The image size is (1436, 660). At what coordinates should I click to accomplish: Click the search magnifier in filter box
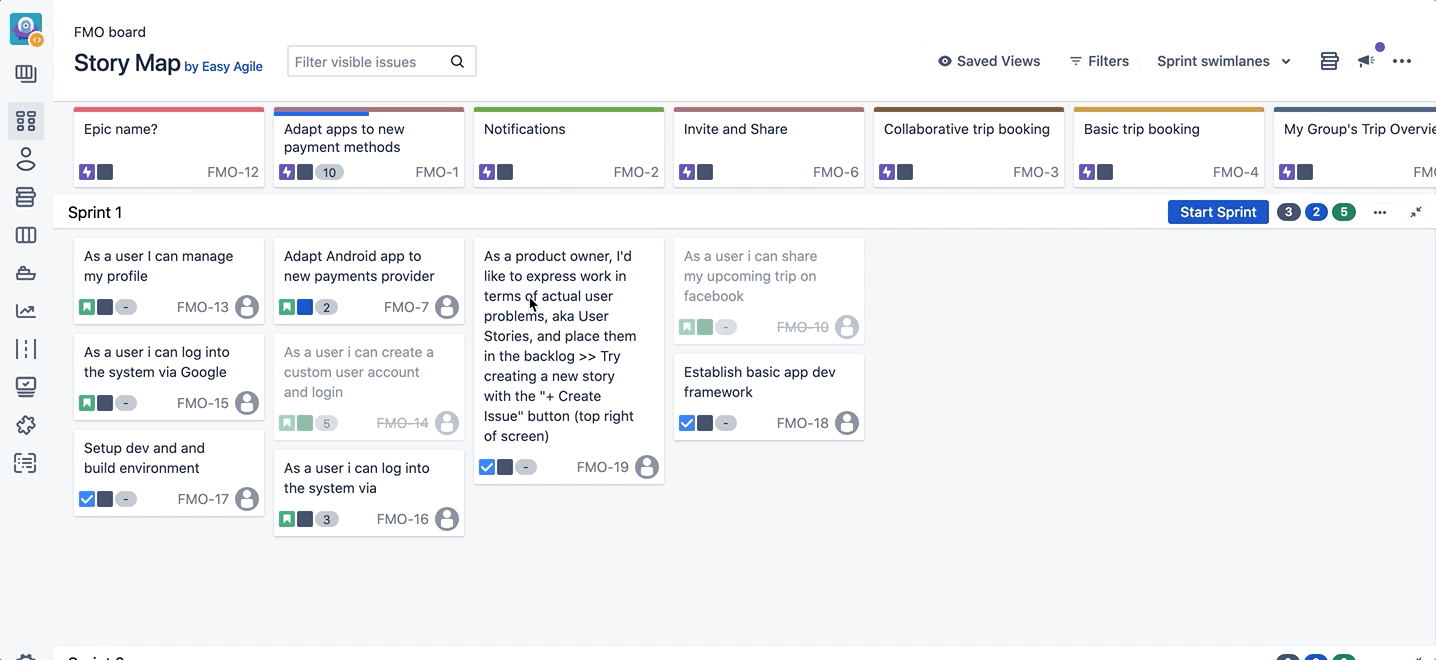click(457, 62)
